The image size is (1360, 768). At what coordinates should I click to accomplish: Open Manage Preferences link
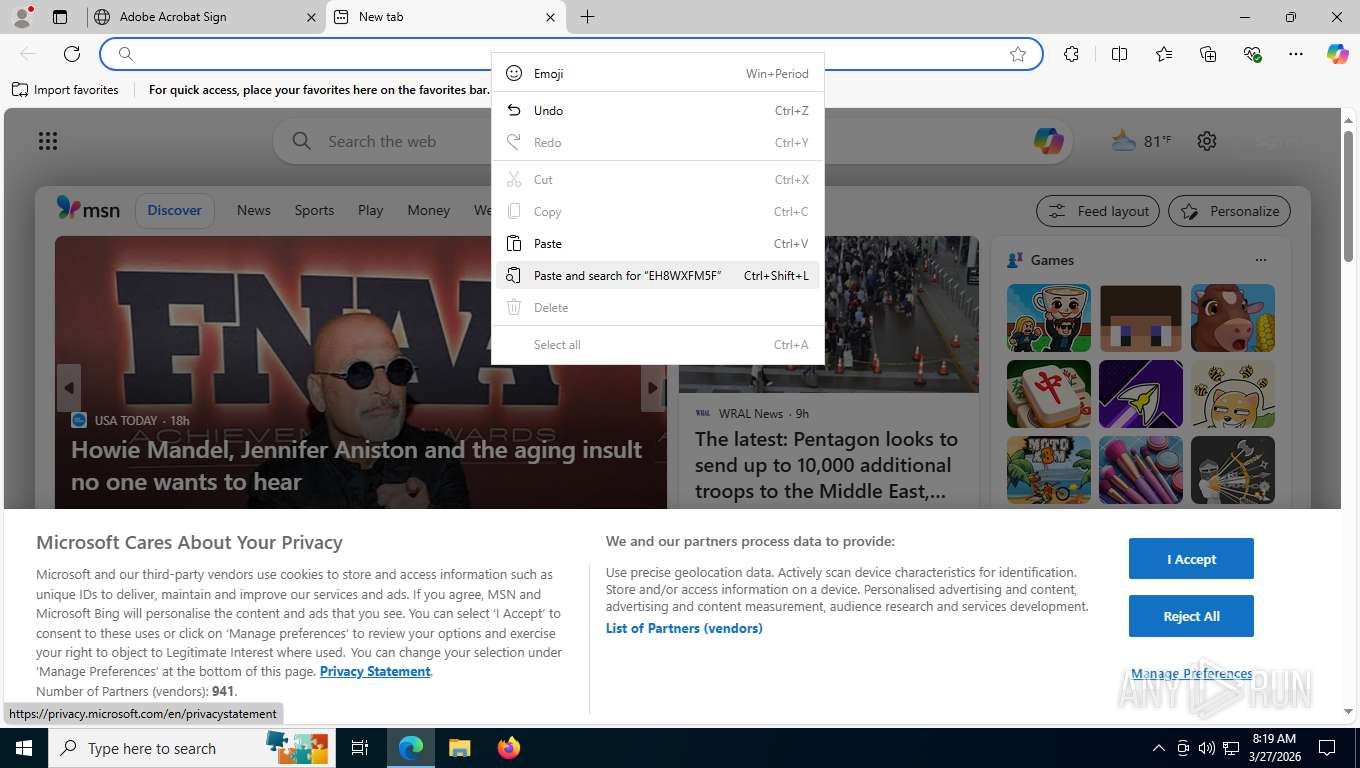point(1192,674)
